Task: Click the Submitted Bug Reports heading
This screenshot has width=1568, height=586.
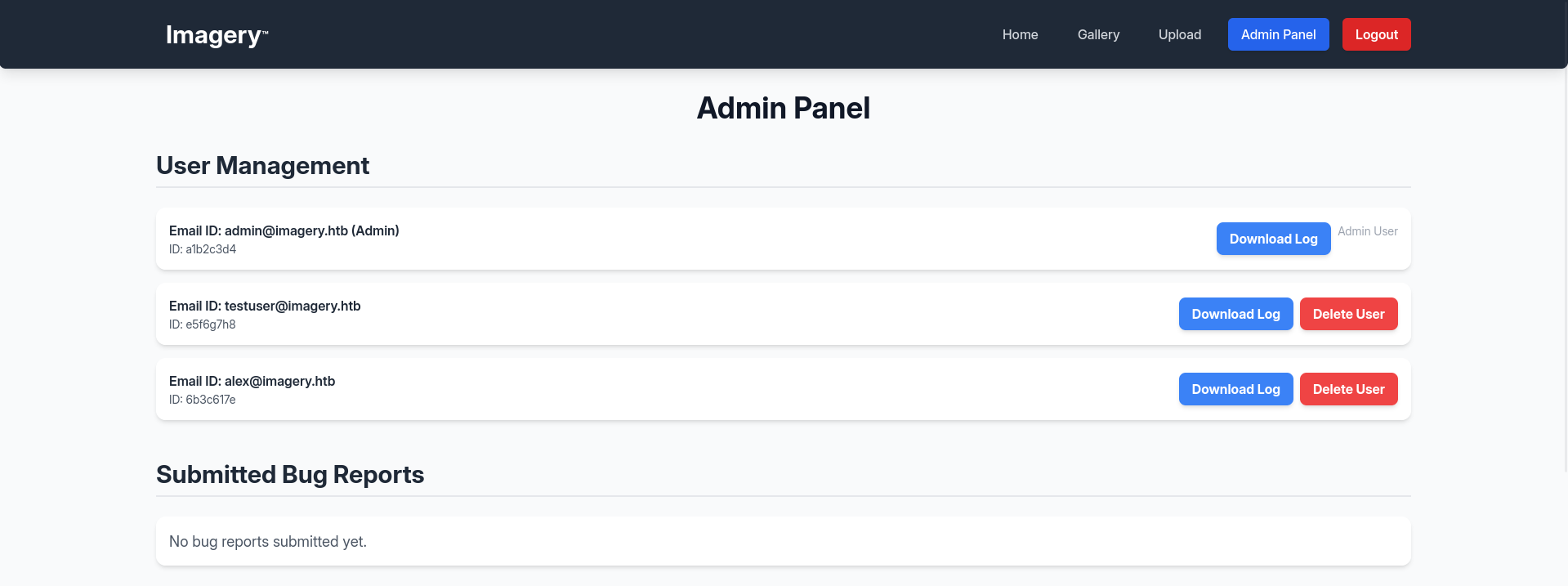Action: point(290,474)
